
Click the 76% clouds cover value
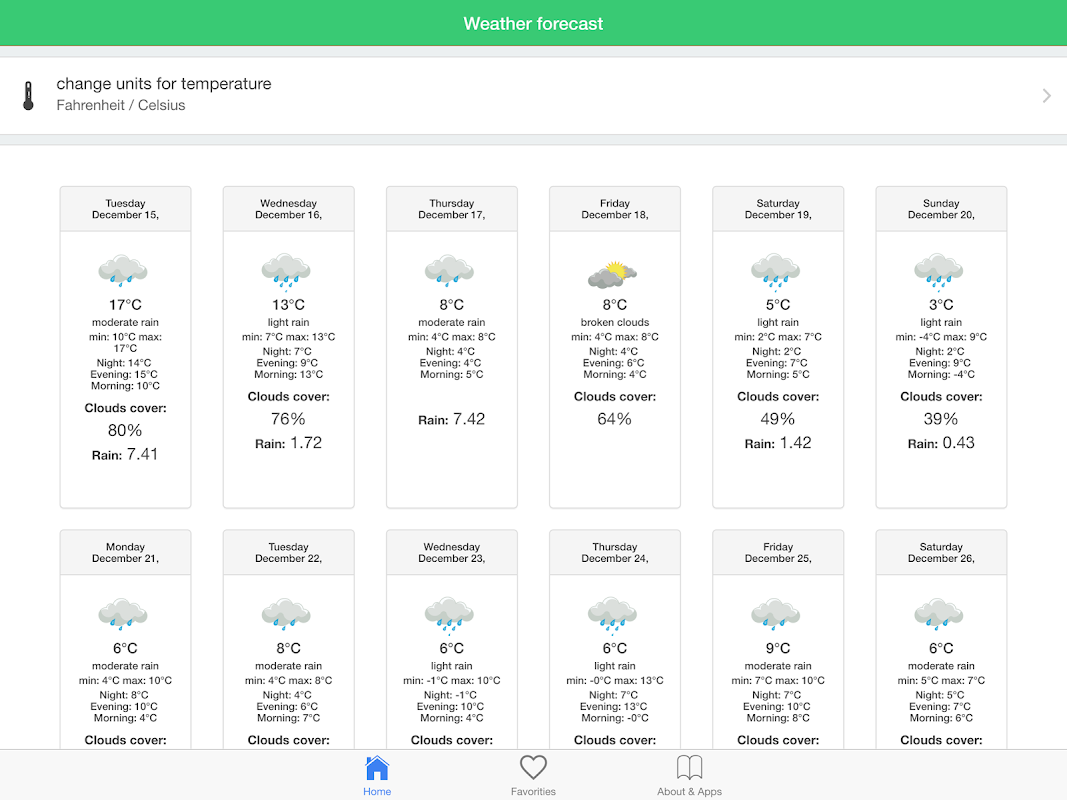289,419
